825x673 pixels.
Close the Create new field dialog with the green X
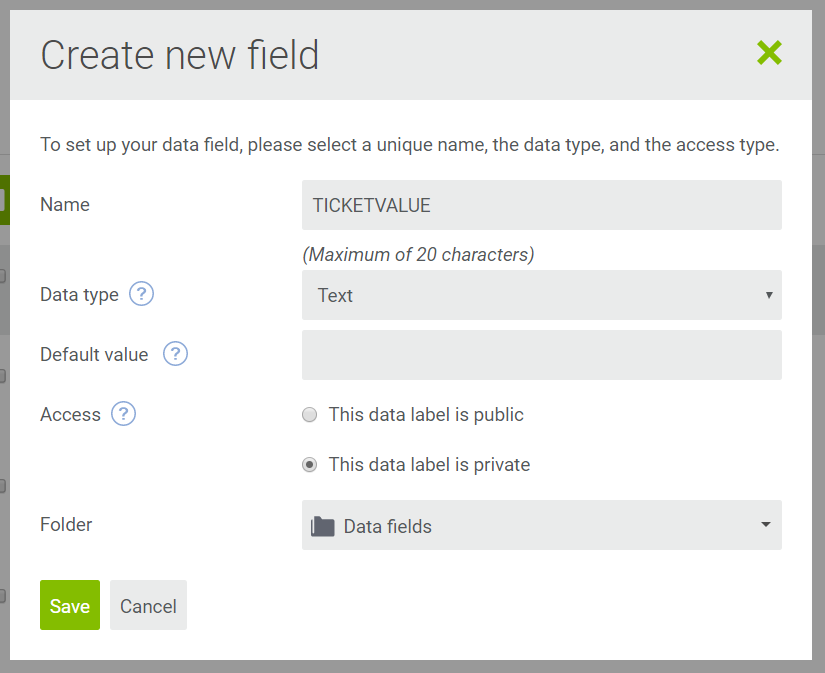(x=769, y=53)
